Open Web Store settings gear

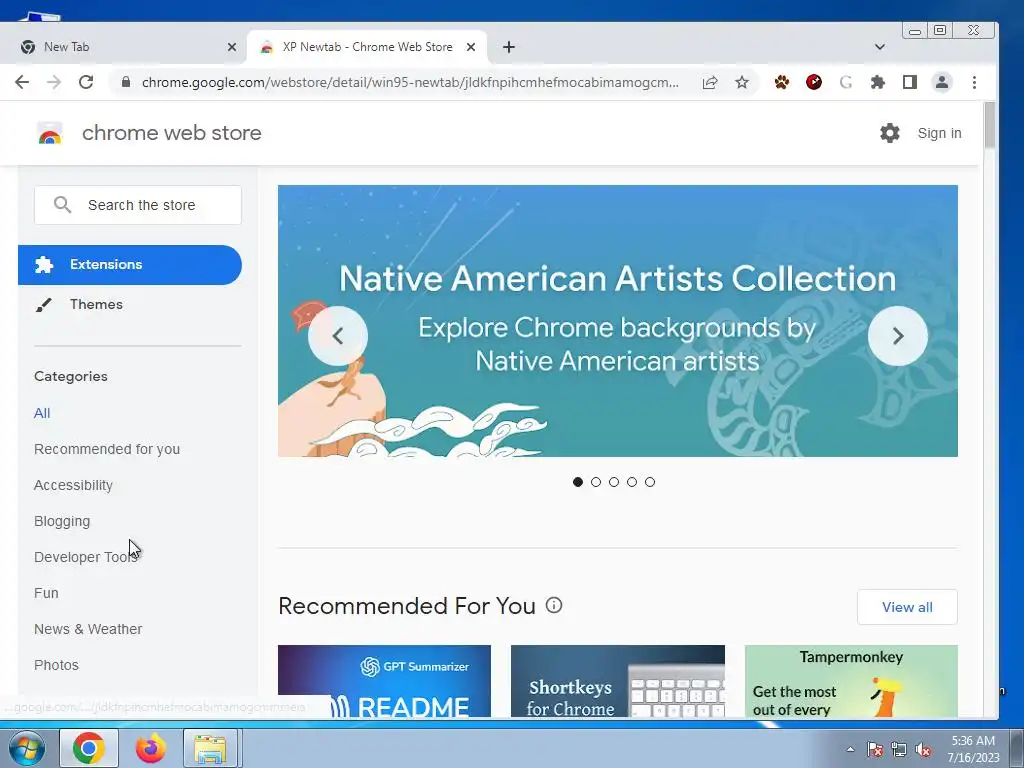(889, 133)
